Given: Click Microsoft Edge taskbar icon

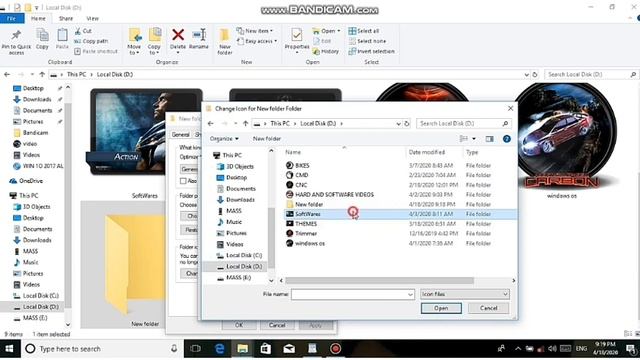Looking at the screenshot, I should (220, 349).
